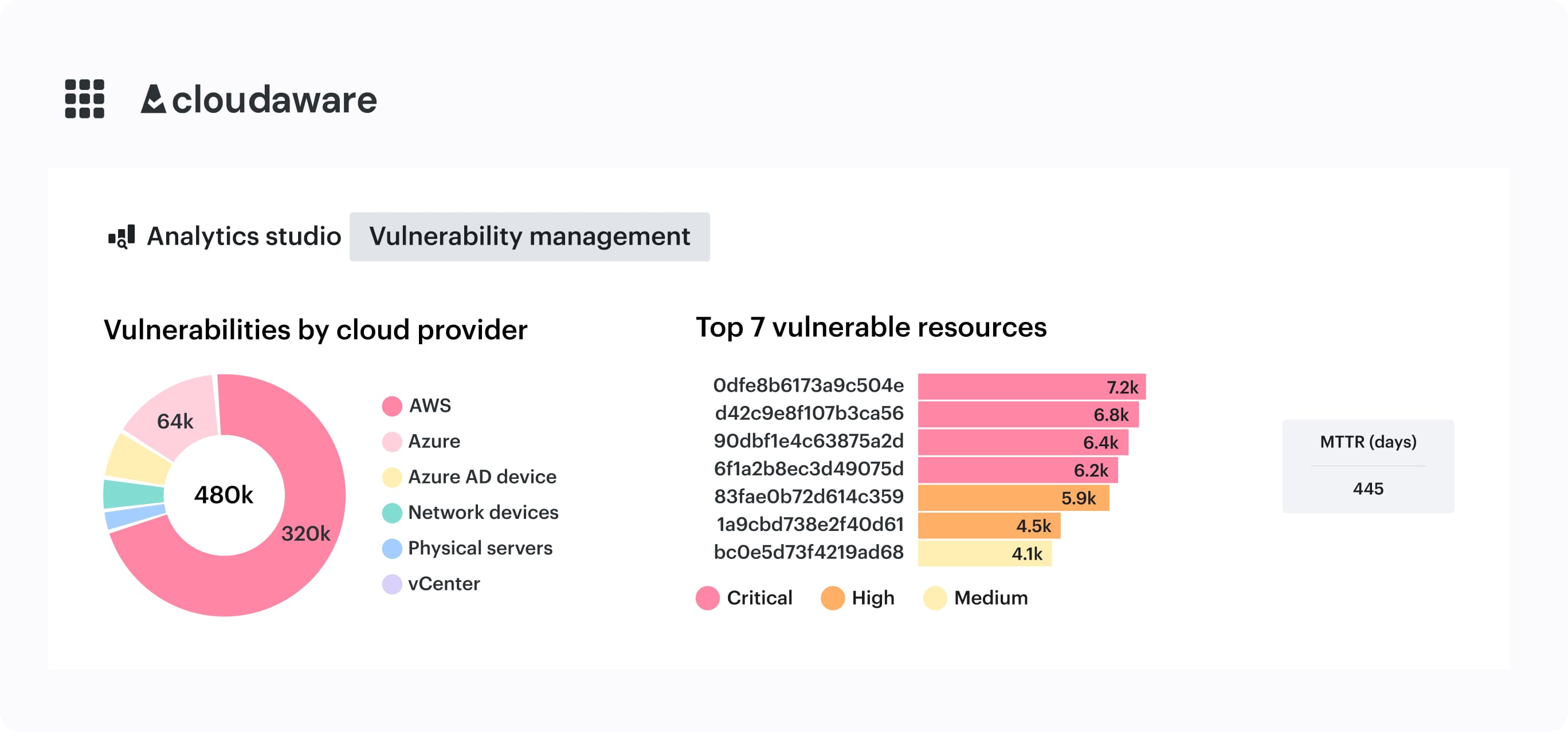
Task: Click the Physical servers legend dot
Action: [x=391, y=548]
